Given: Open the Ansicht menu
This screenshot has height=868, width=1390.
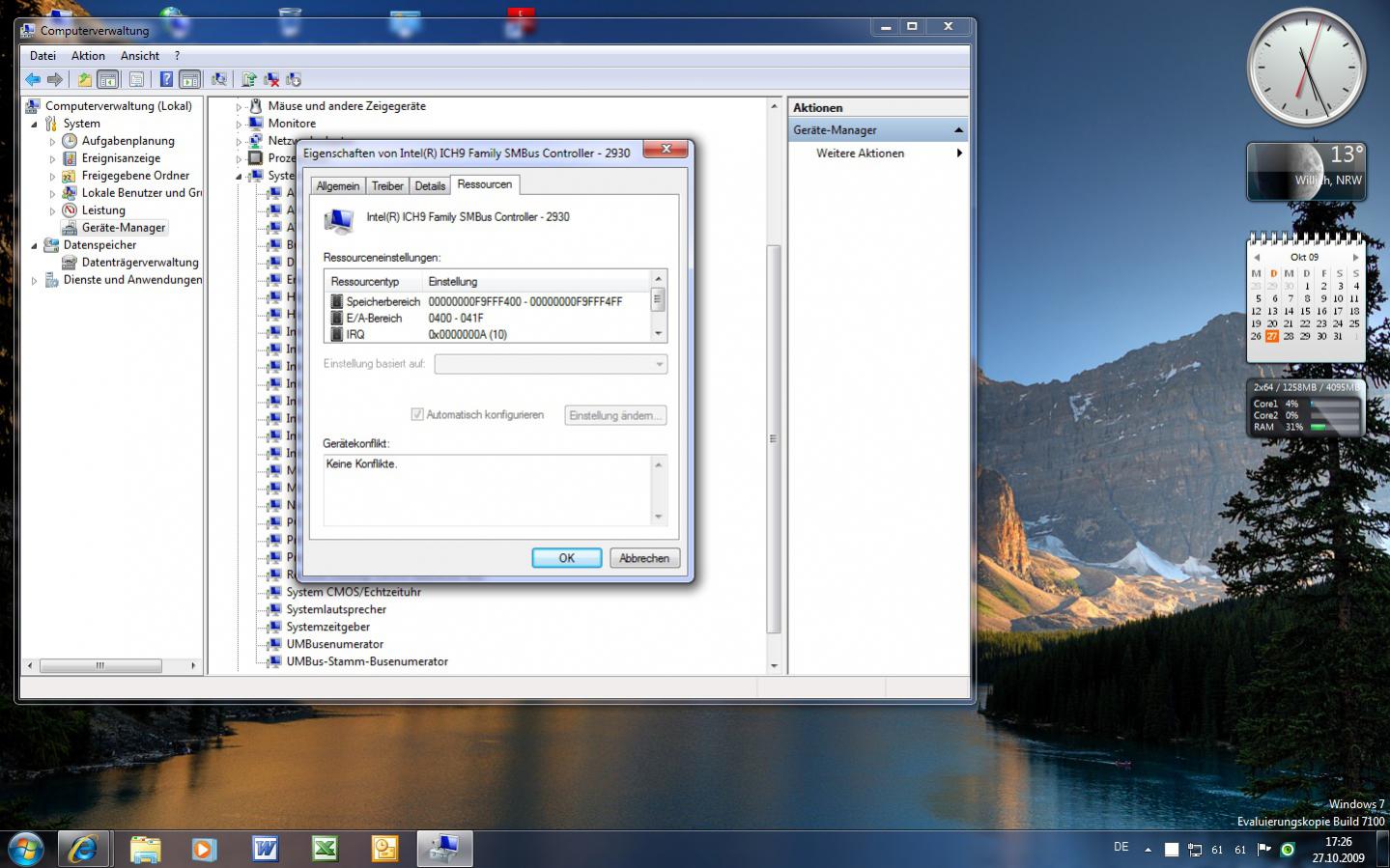Looking at the screenshot, I should (x=140, y=56).
